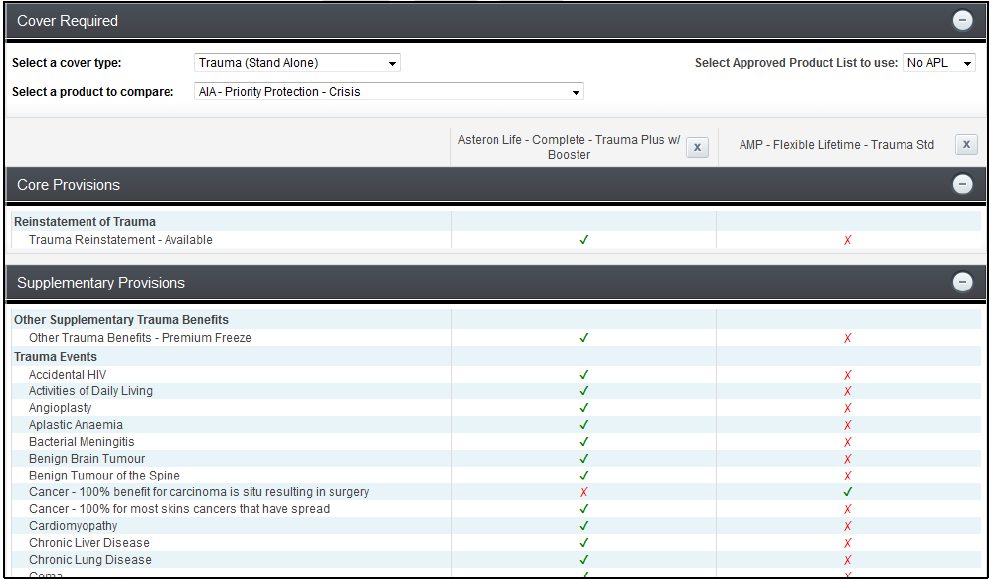The image size is (991, 579).
Task: Click the Asteron red cross for carcinoma in situ
Action: [x=584, y=492]
